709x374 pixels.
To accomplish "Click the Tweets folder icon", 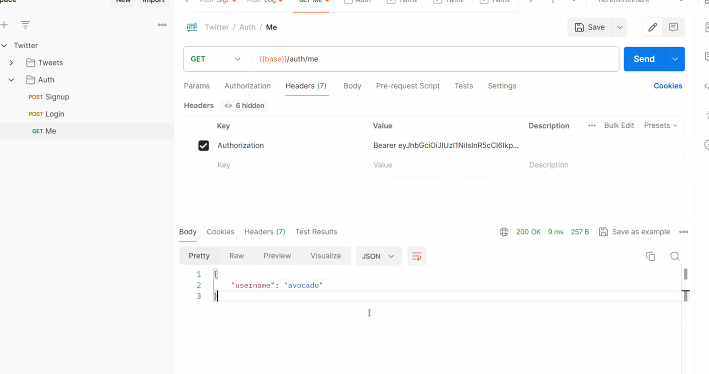I will (30, 62).
